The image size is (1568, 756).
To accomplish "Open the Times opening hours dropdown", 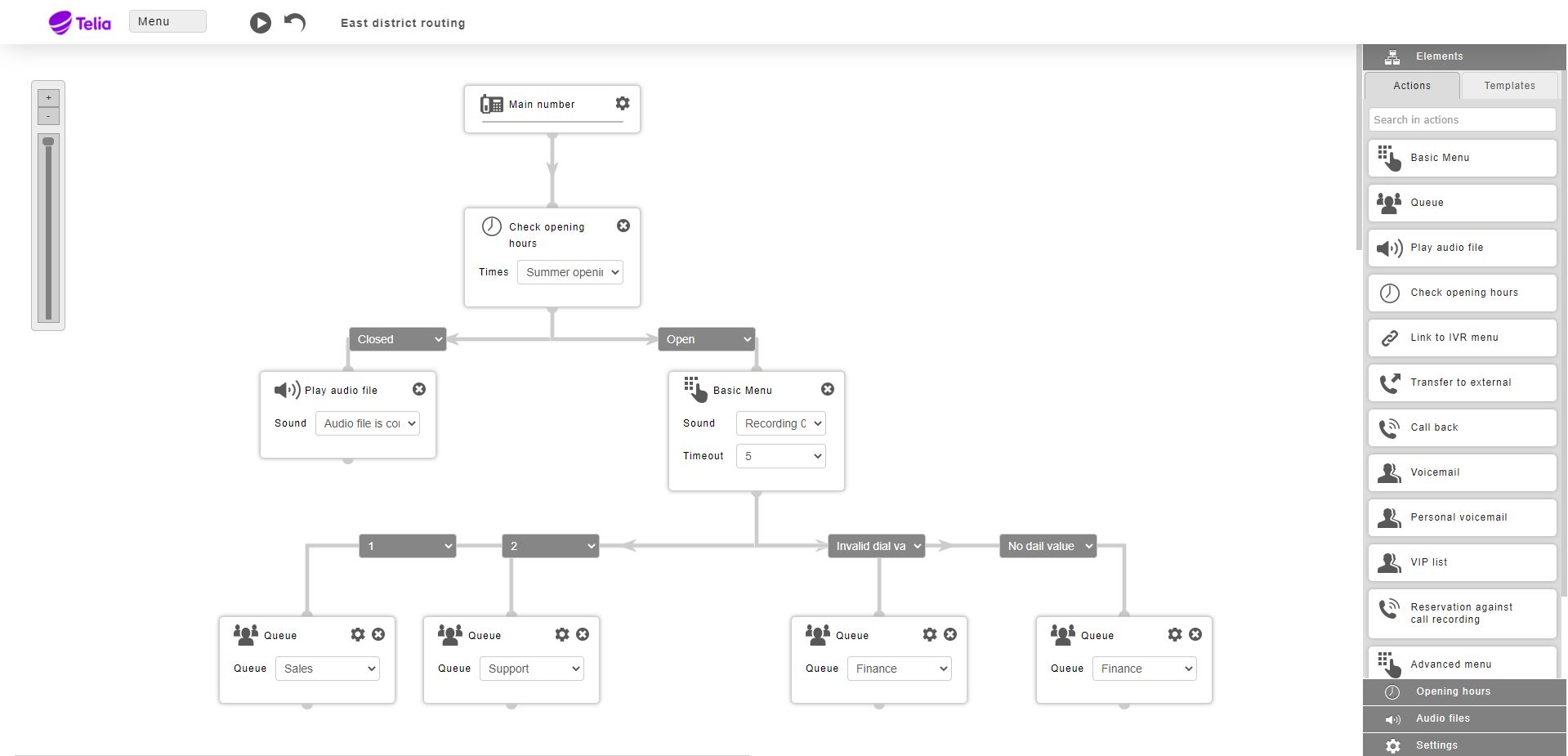I will (570, 272).
